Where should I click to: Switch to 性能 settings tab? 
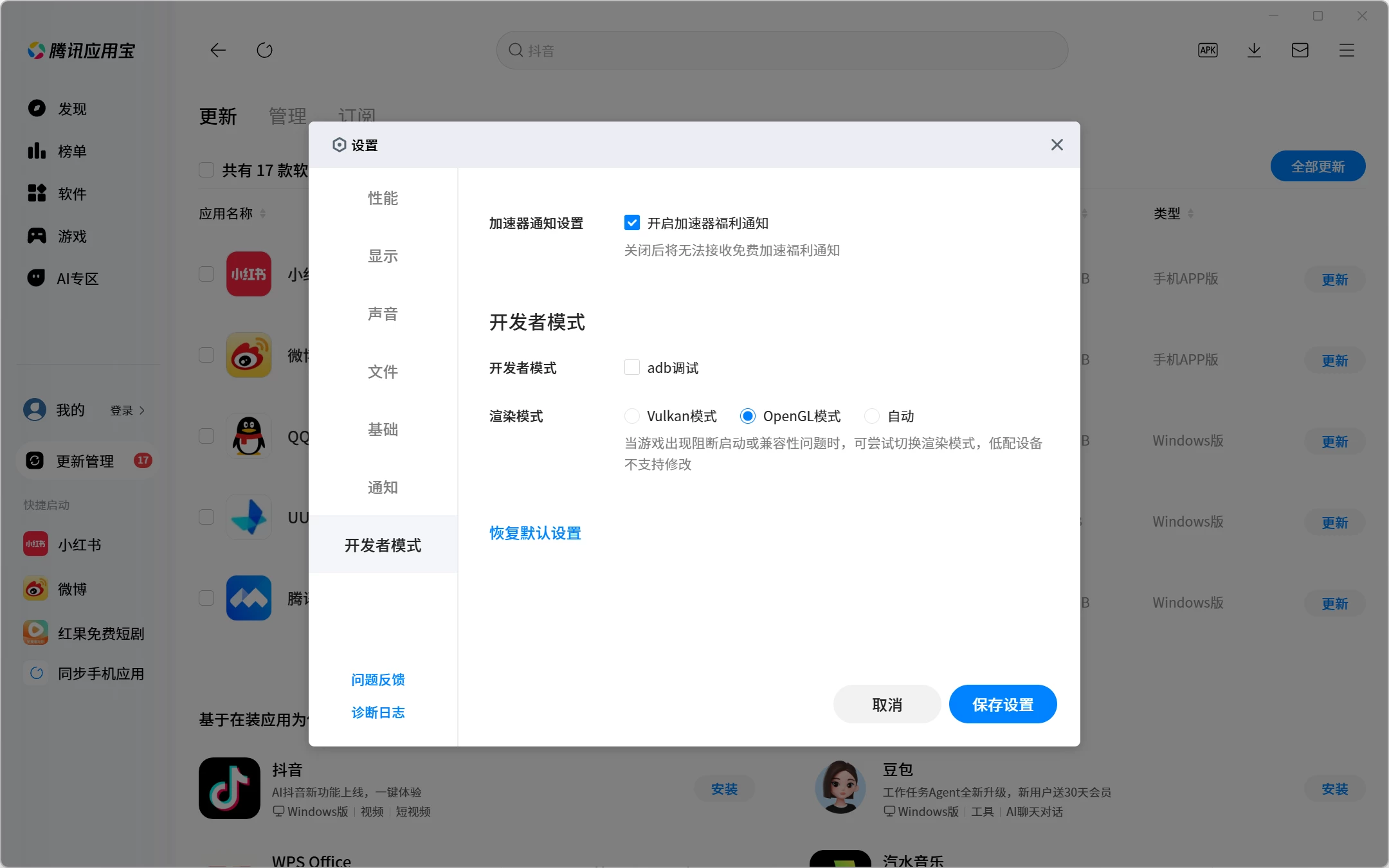coord(383,198)
